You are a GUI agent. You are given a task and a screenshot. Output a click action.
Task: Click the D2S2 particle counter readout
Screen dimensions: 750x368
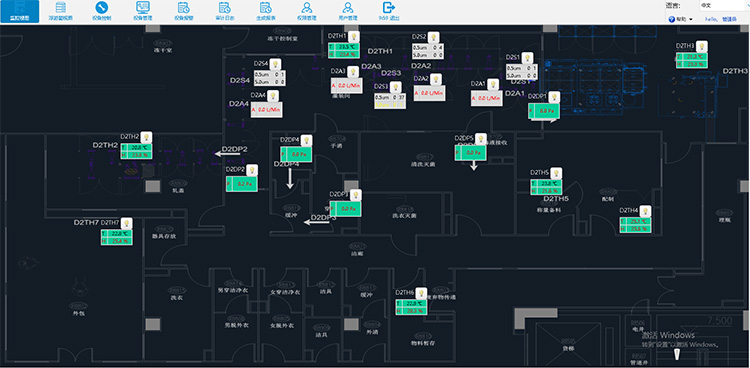(x=428, y=51)
